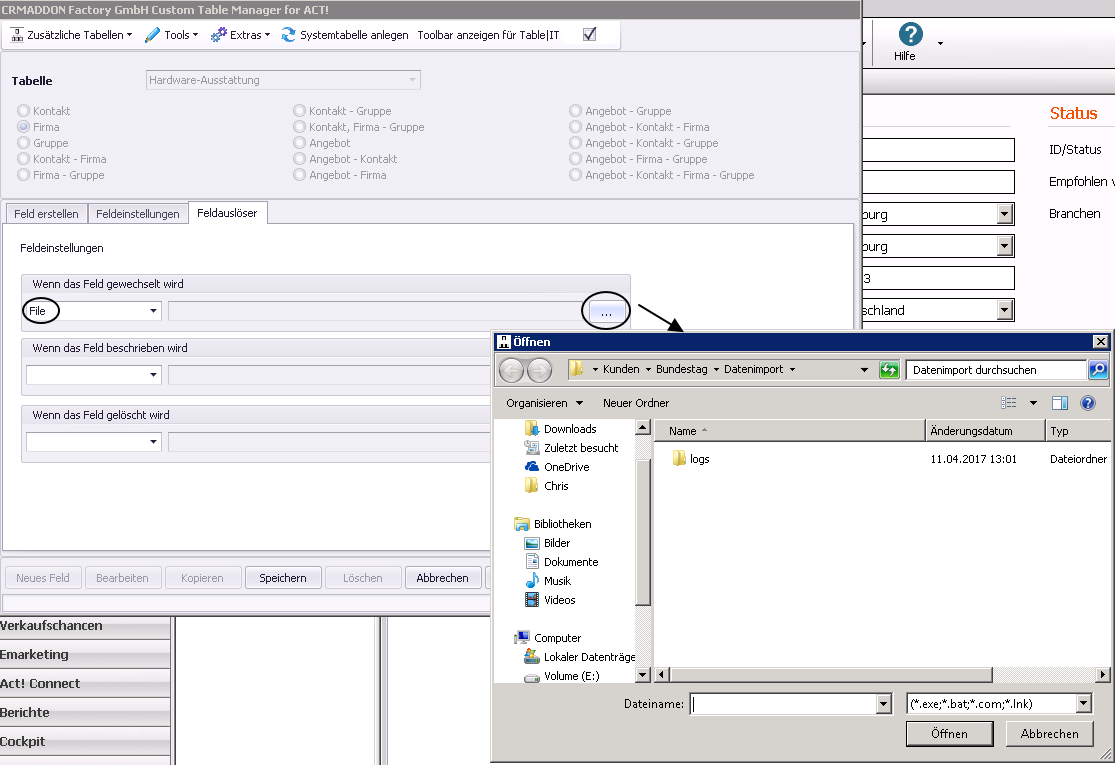Screen dimensions: 1115x765
Task: Open the File dropdown under Feld gewechselt
Action: [x=93, y=311]
